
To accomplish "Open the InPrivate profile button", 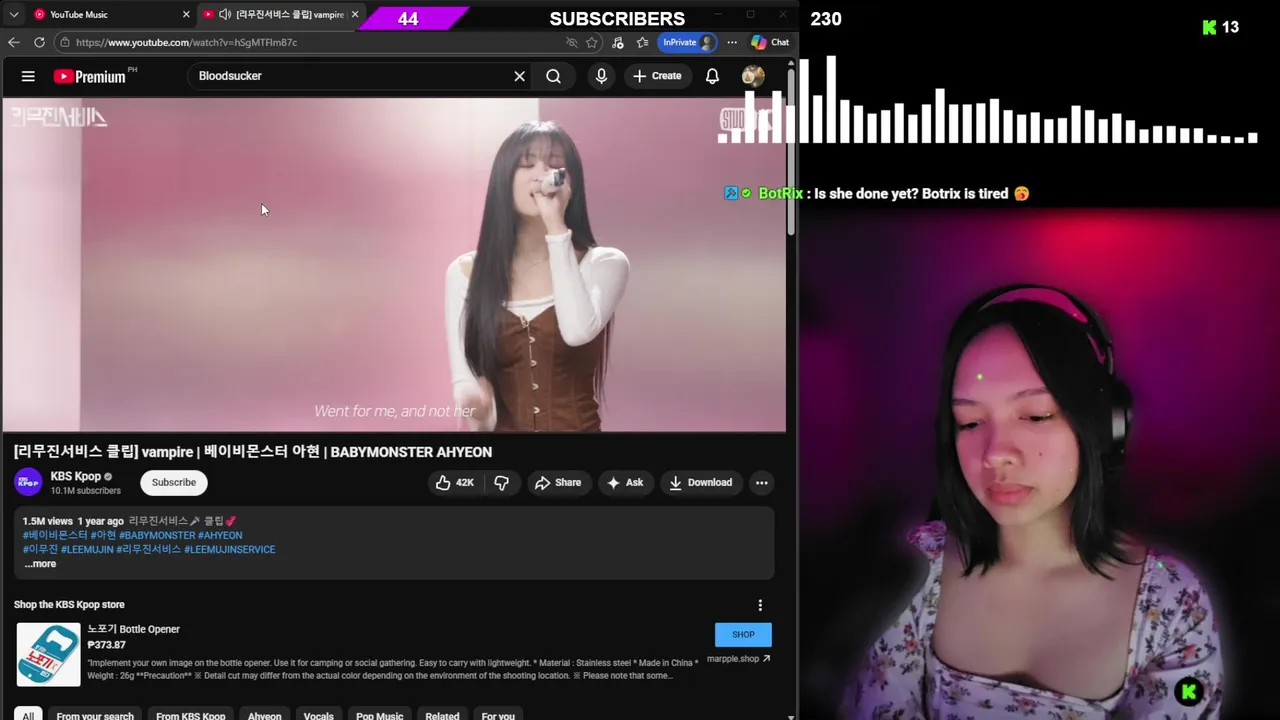I will pos(688,42).
